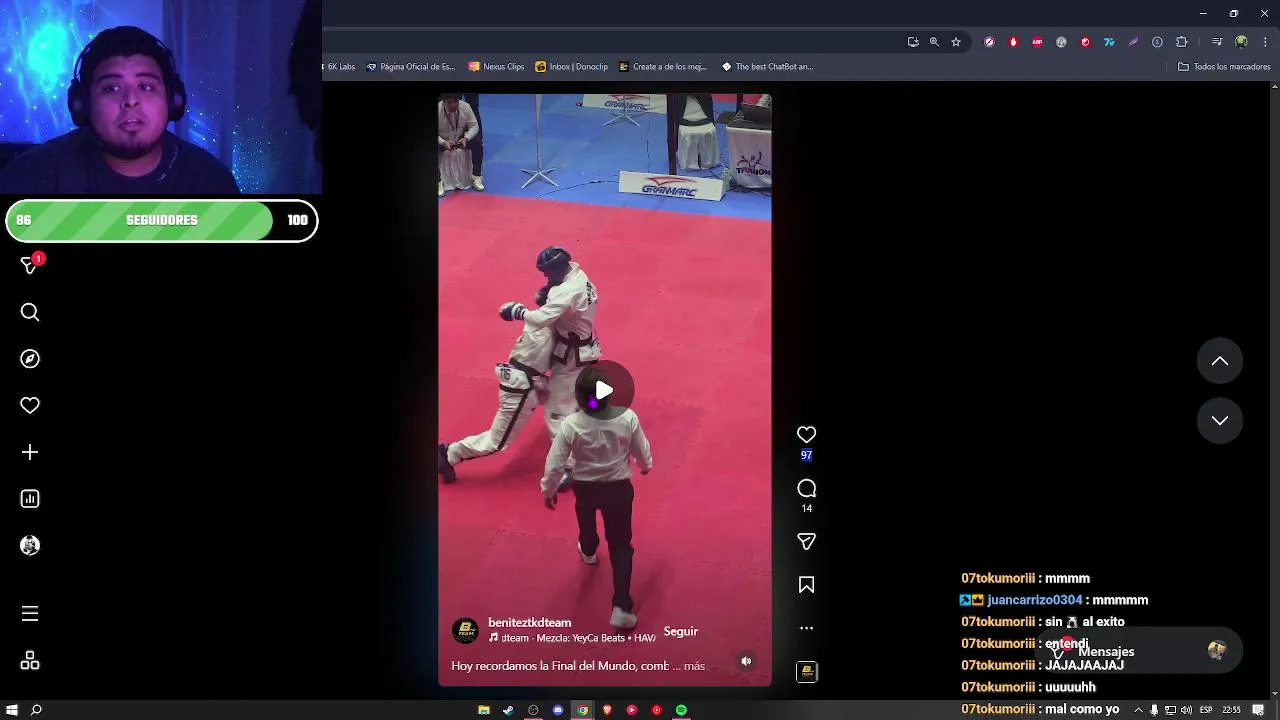Viewport: 1280px width, 720px height.
Task: Switch ESP input language indicator
Action: pyautogui.click(x=1206, y=710)
